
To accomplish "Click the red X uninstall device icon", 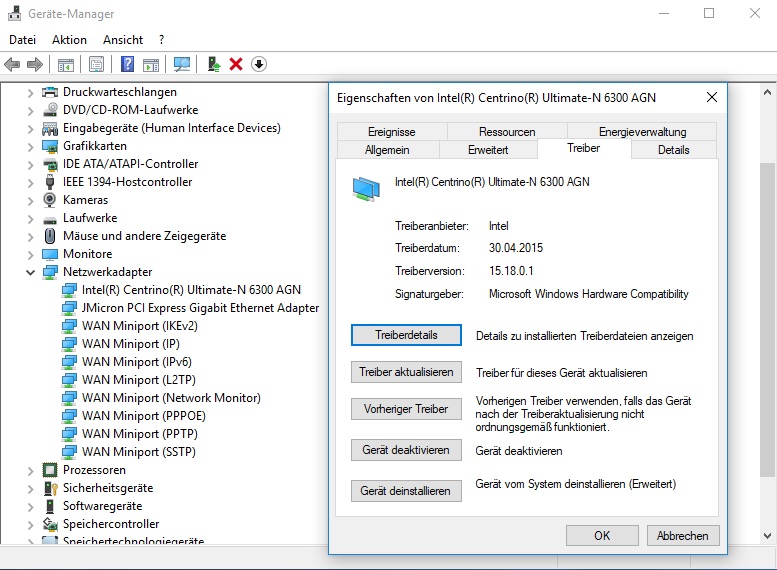I will pyautogui.click(x=236, y=64).
